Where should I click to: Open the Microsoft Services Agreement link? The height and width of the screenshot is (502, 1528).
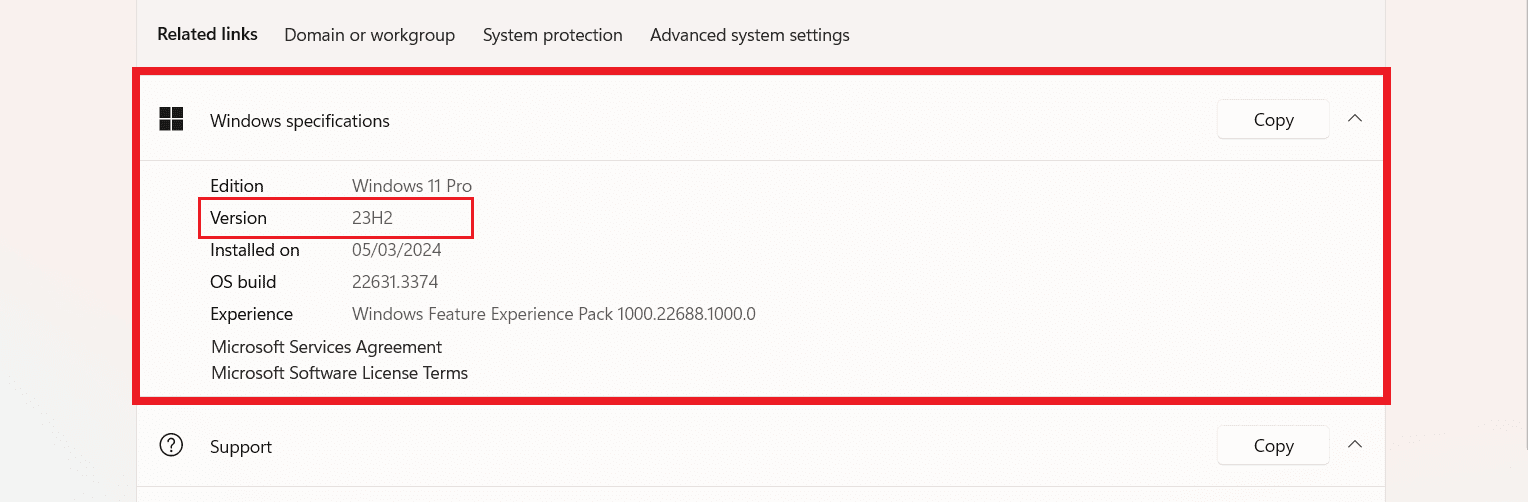point(326,347)
